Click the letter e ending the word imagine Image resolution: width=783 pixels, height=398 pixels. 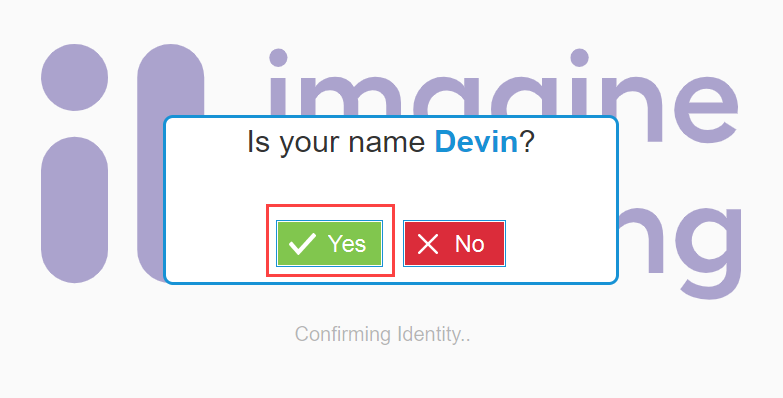coord(706,109)
